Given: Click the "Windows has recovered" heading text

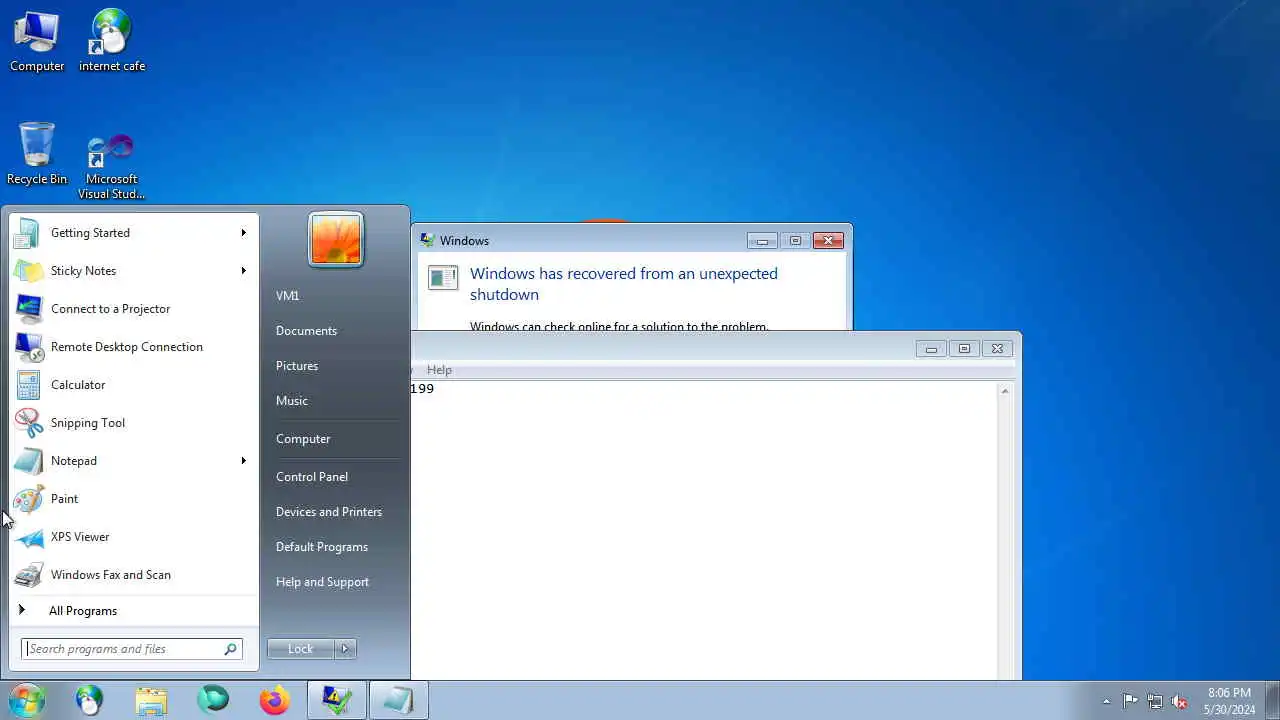Looking at the screenshot, I should pyautogui.click(x=624, y=284).
